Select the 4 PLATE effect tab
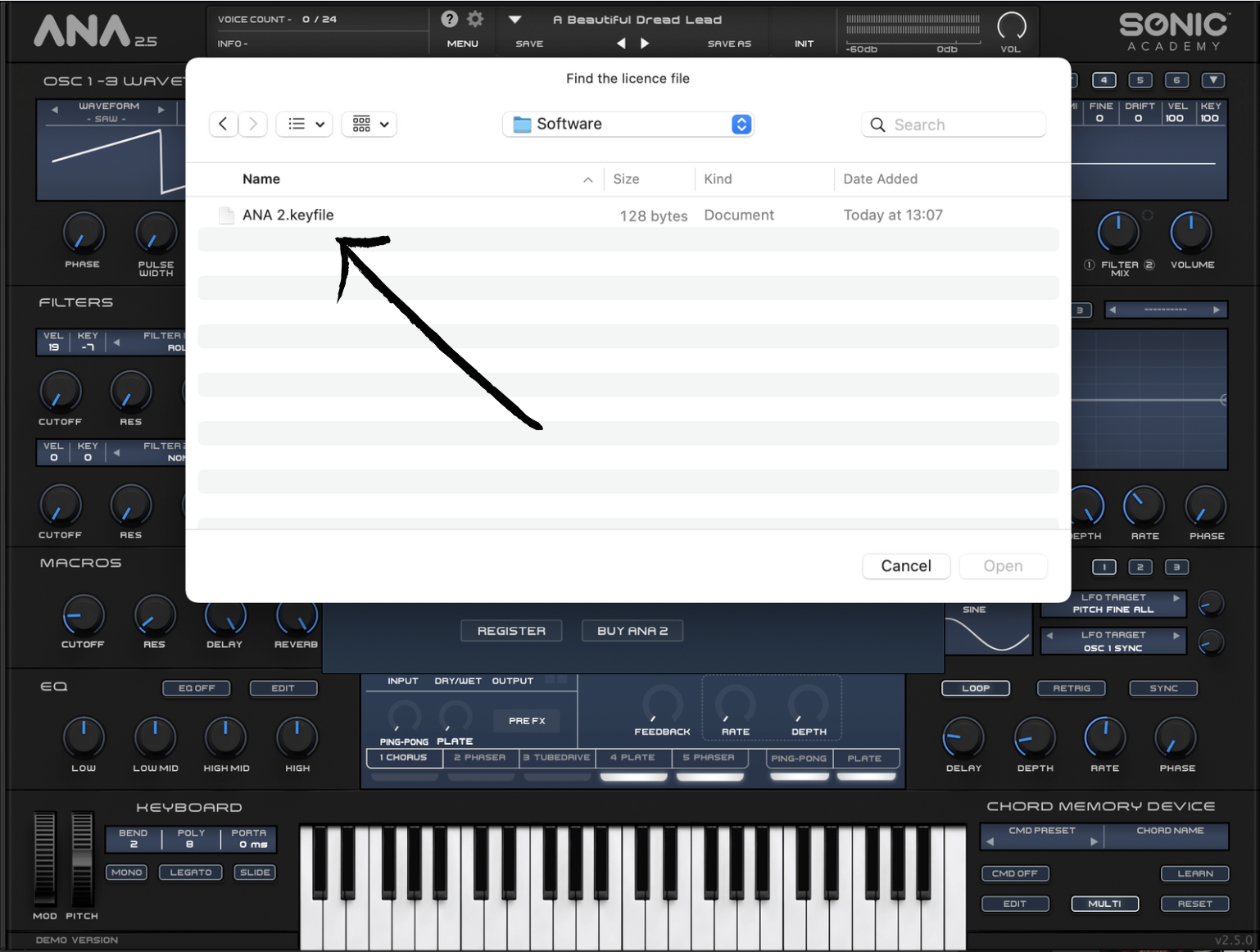The width and height of the screenshot is (1260, 952). click(x=633, y=758)
